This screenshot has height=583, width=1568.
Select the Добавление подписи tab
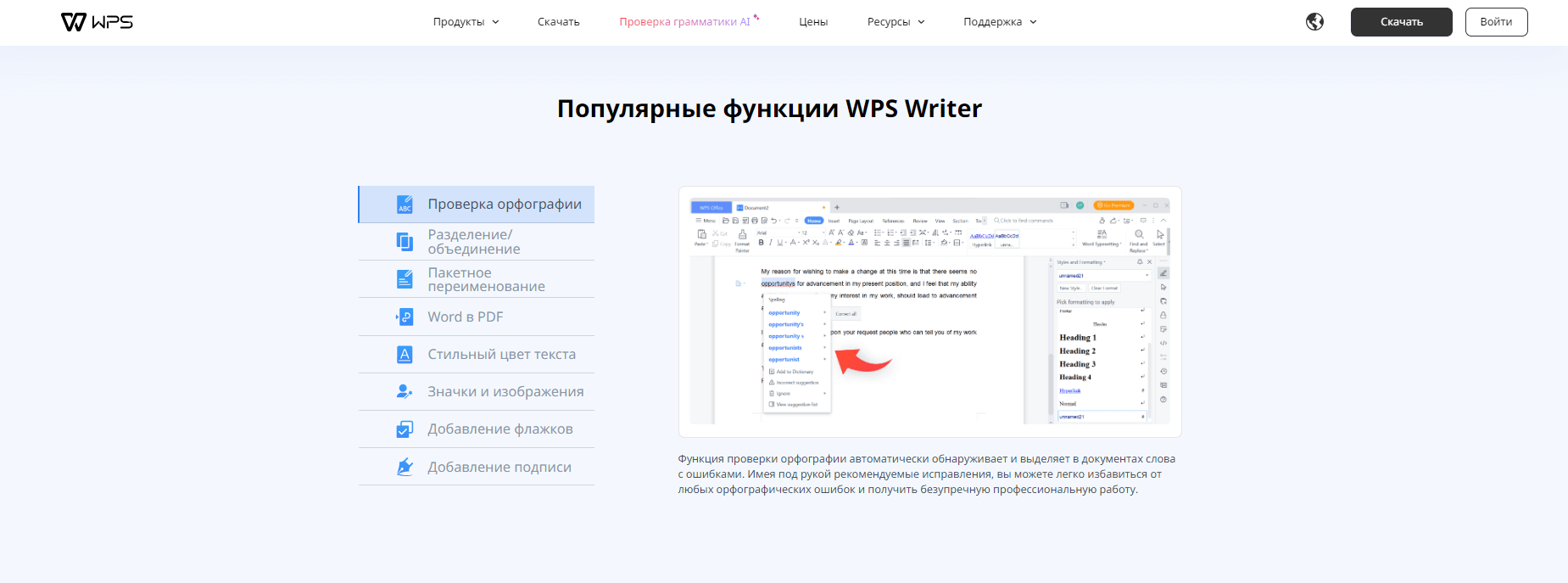click(x=499, y=467)
